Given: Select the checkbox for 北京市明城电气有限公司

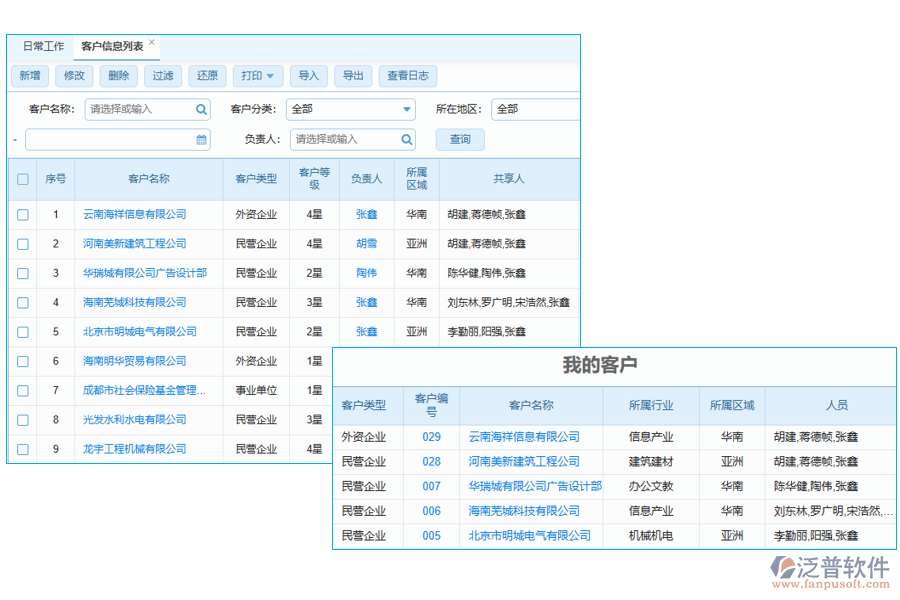Looking at the screenshot, I should click(22, 331).
